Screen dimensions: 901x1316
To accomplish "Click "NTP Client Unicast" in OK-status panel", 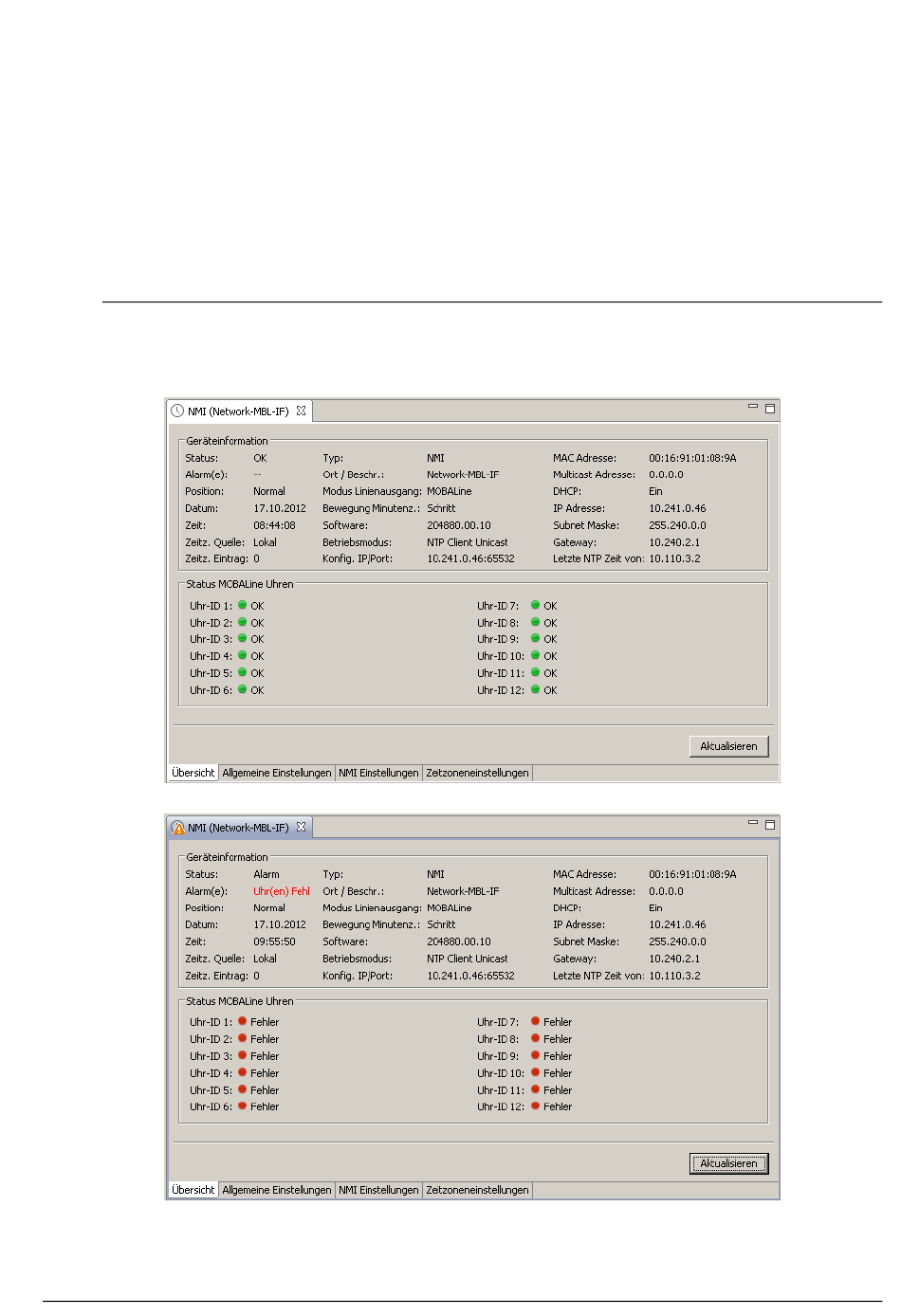I will [468, 542].
